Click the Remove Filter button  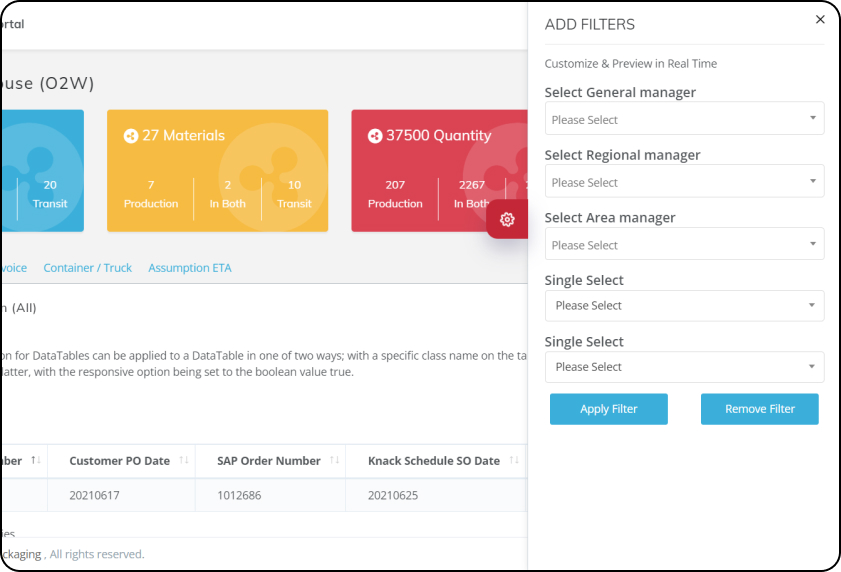point(759,409)
